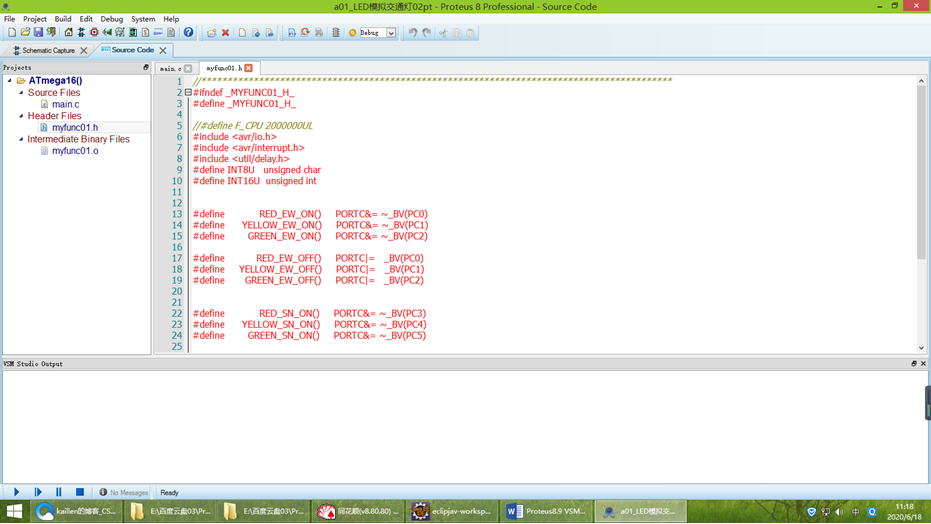This screenshot has width=931, height=524.
Task: Open the Bill of Materials toolbar icon
Action: click(x=145, y=33)
